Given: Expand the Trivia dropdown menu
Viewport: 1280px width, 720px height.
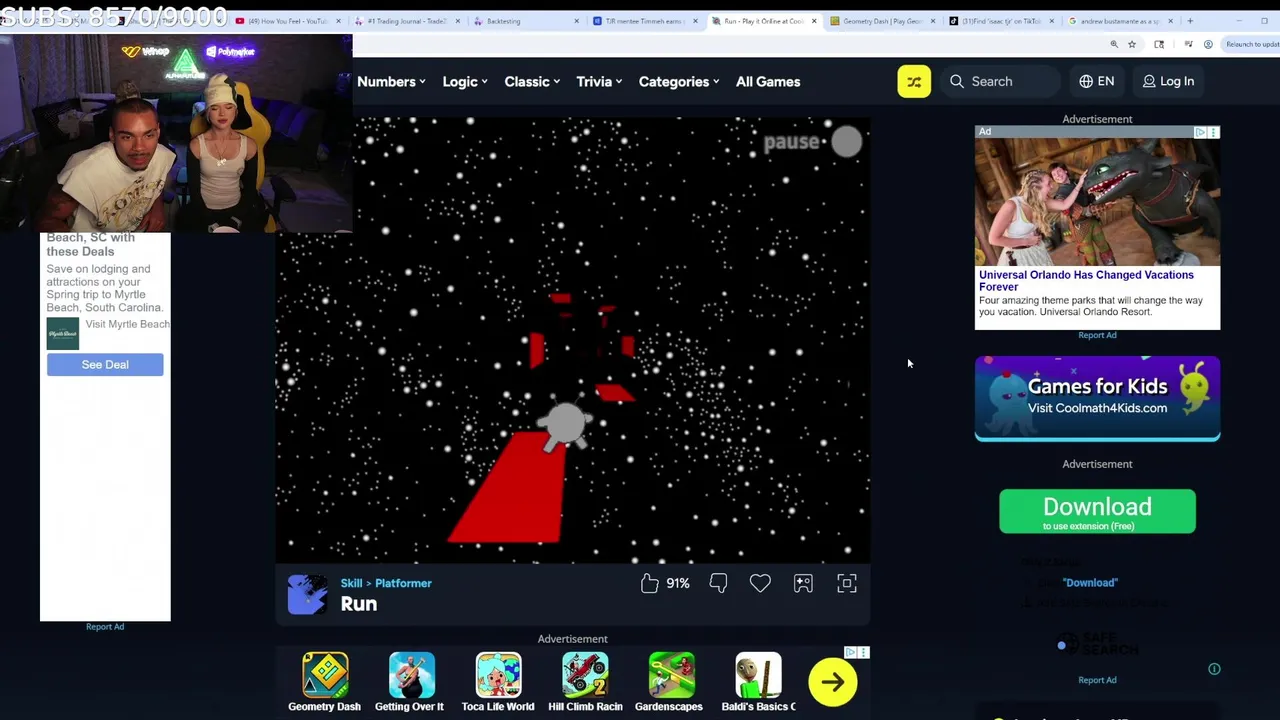Looking at the screenshot, I should (x=599, y=82).
